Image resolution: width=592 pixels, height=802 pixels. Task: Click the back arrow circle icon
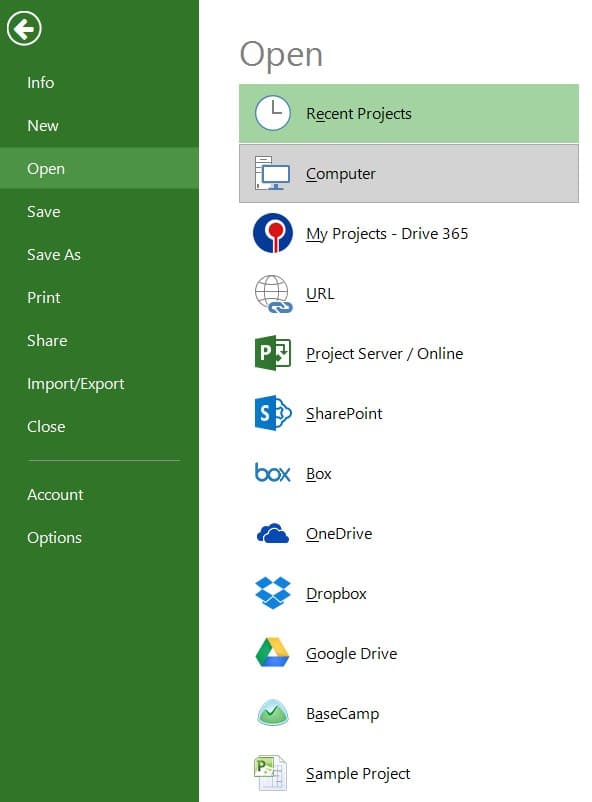tap(24, 28)
